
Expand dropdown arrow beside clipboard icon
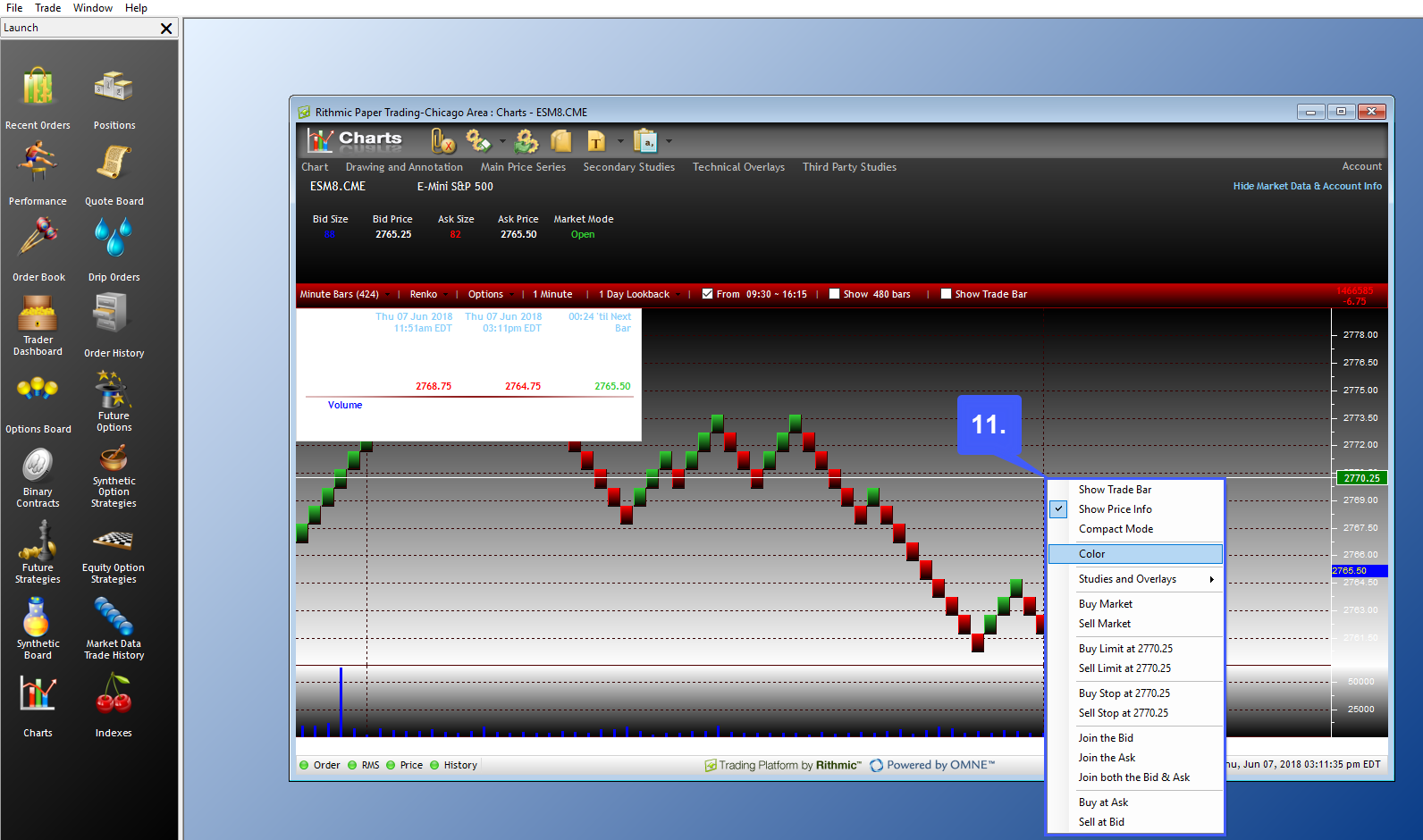coord(669,141)
